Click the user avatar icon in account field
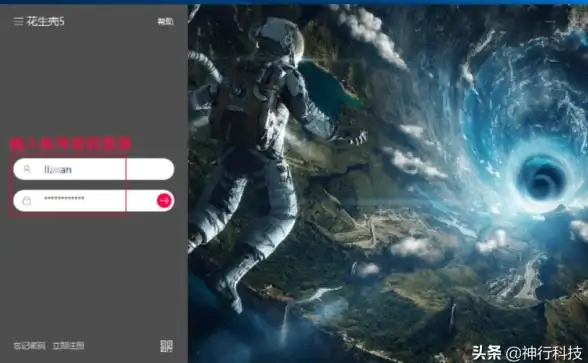Image resolution: width=588 pixels, height=363 pixels. (x=27, y=169)
